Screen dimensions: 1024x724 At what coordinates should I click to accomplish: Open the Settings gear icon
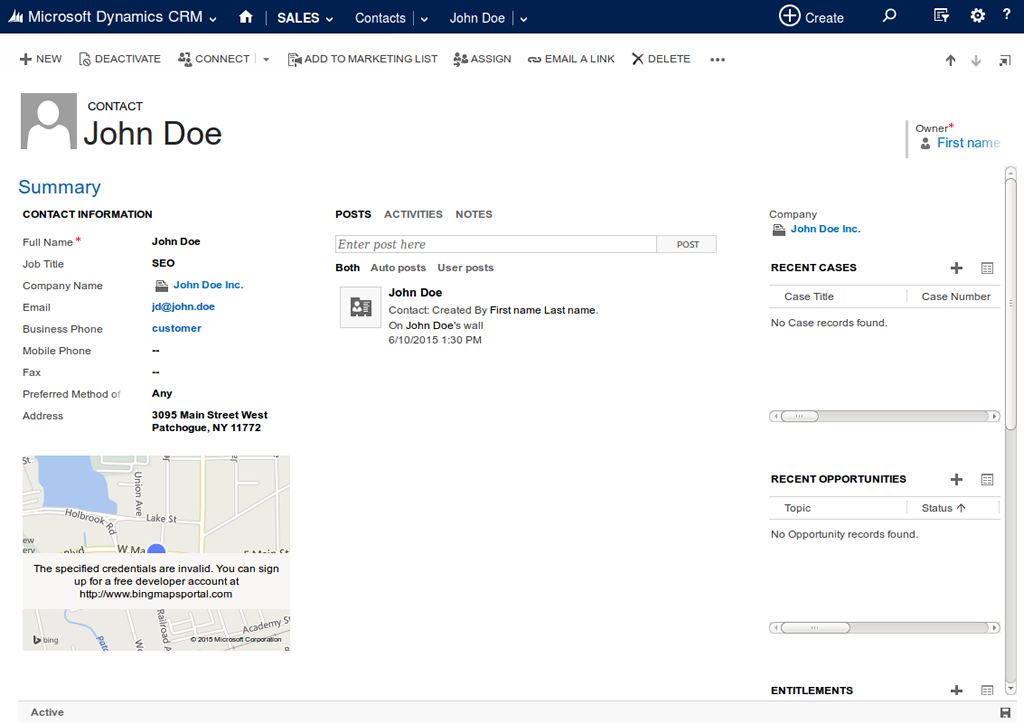click(978, 16)
